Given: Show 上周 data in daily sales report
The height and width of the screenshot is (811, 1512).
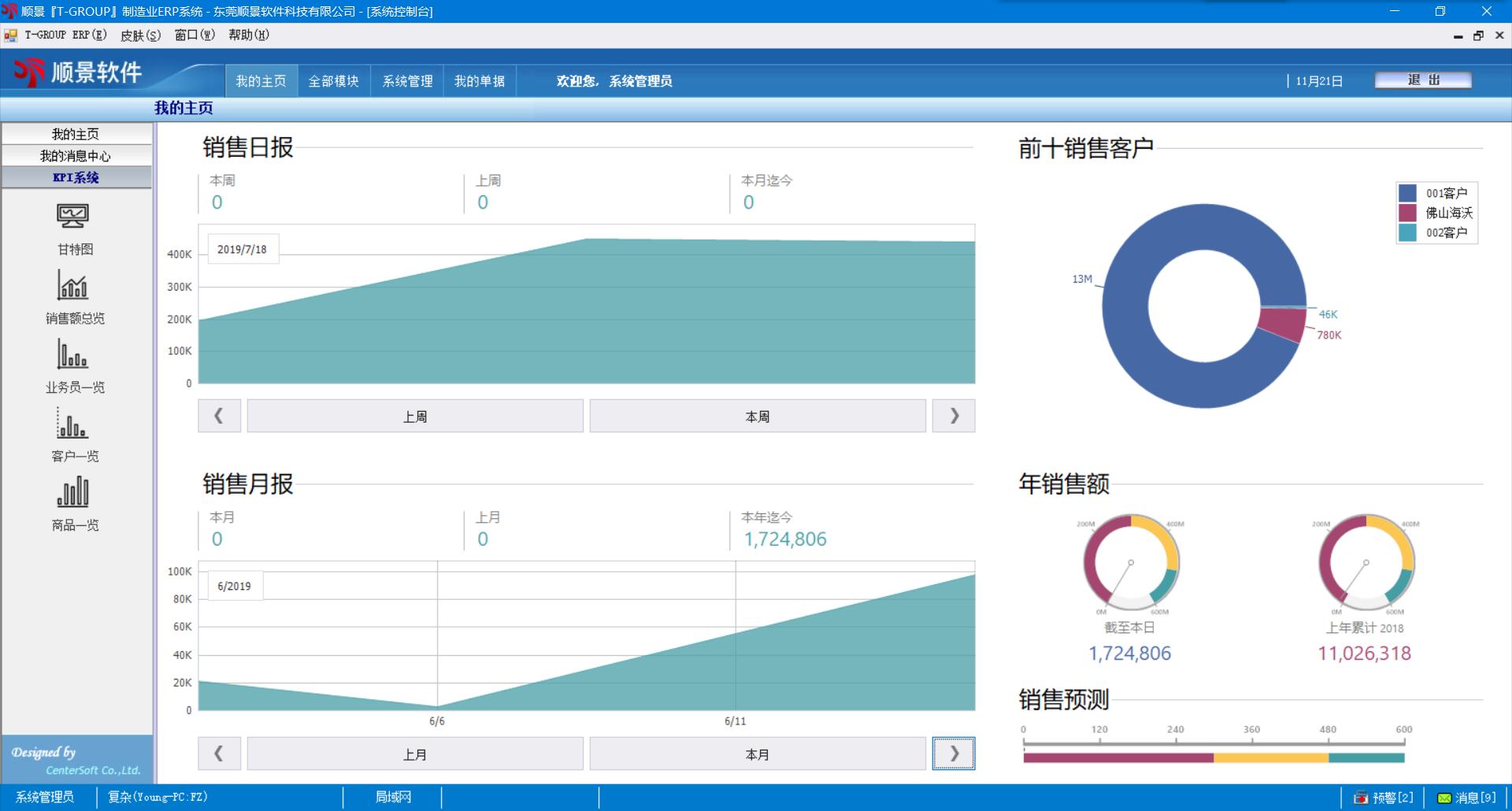Looking at the screenshot, I should (x=415, y=416).
